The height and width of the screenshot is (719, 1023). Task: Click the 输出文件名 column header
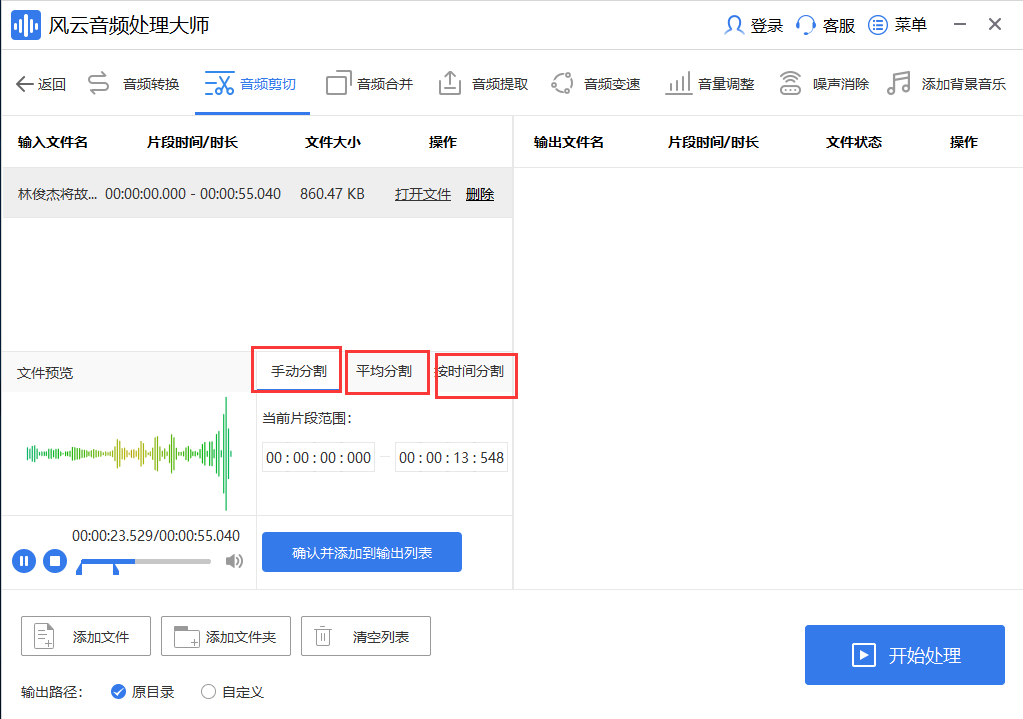click(569, 142)
